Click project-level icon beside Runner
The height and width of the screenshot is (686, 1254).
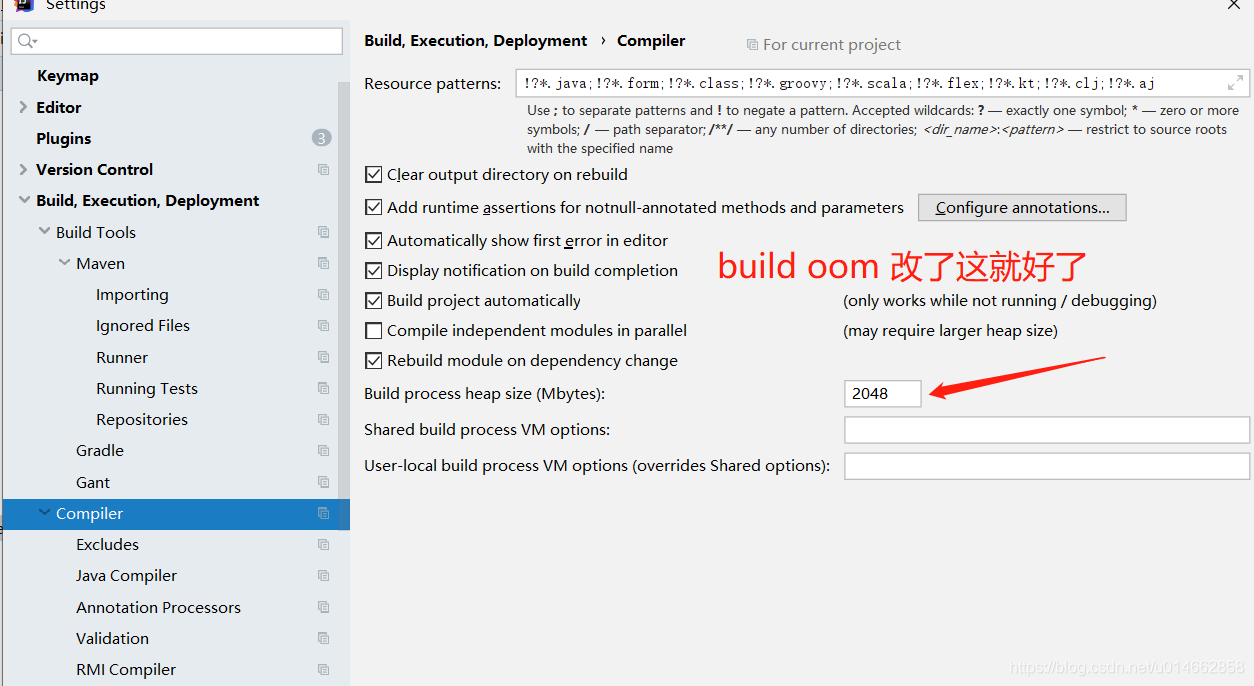[x=323, y=357]
